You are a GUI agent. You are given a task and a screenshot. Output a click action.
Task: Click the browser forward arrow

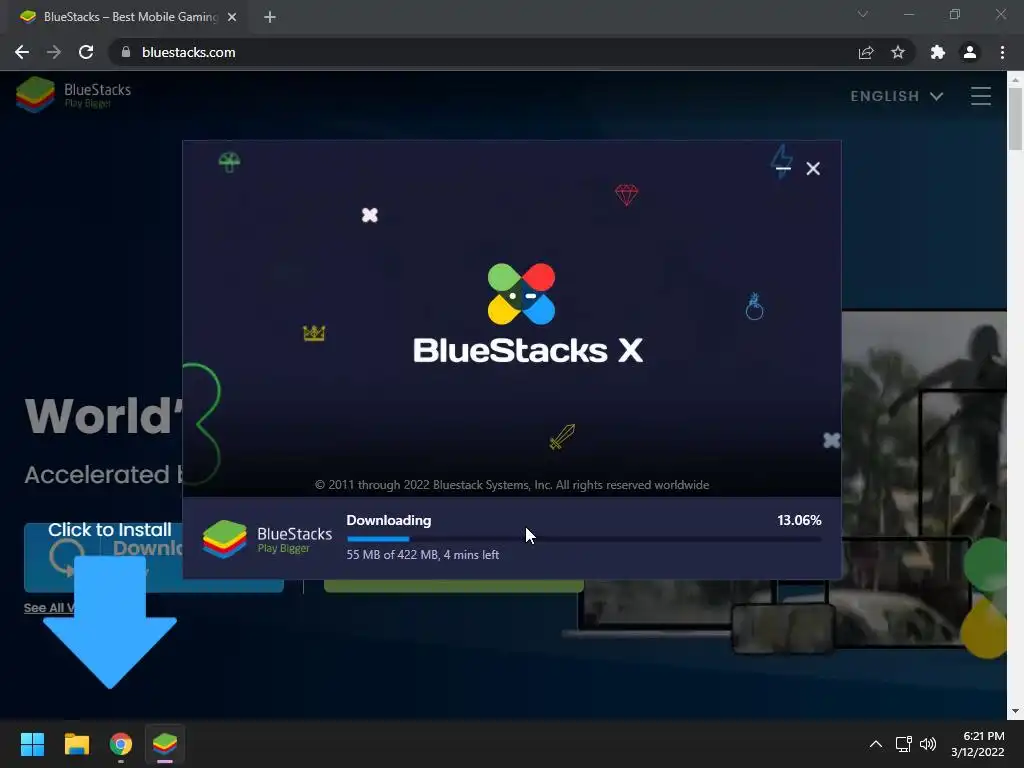click(54, 52)
